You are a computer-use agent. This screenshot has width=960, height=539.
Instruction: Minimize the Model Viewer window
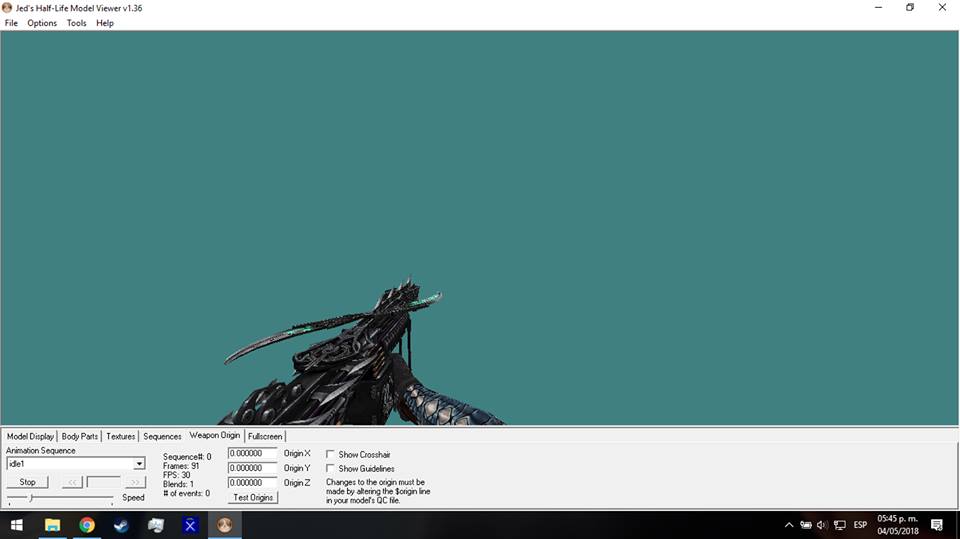tap(879, 7)
